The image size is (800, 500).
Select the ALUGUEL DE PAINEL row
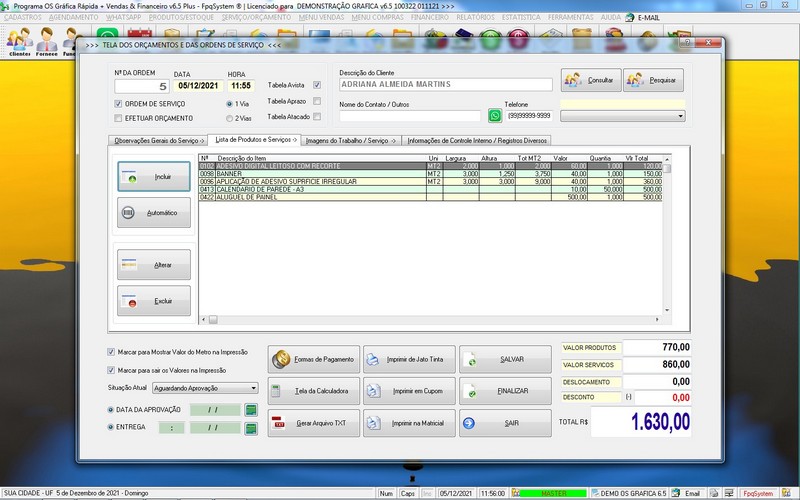click(430, 197)
